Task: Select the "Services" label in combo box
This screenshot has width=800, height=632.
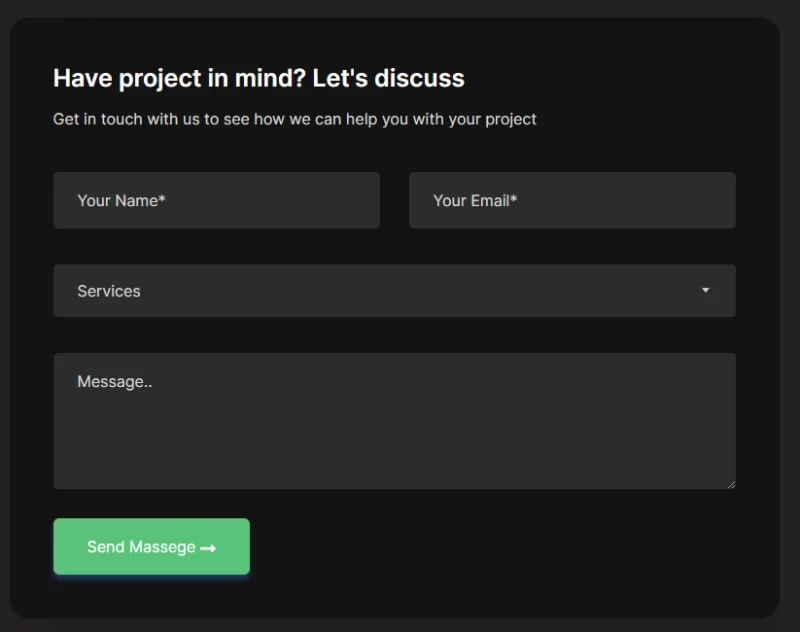Action: pyautogui.click(x=109, y=291)
